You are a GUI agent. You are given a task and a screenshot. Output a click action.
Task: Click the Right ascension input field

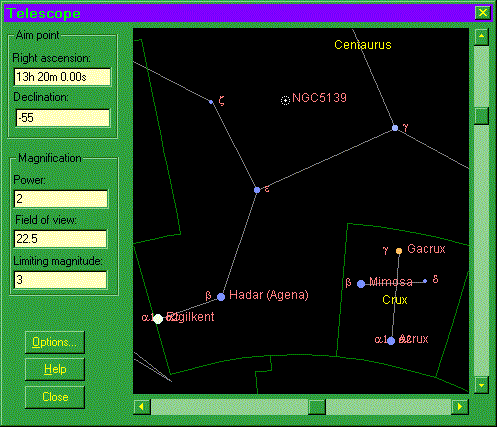click(x=62, y=77)
